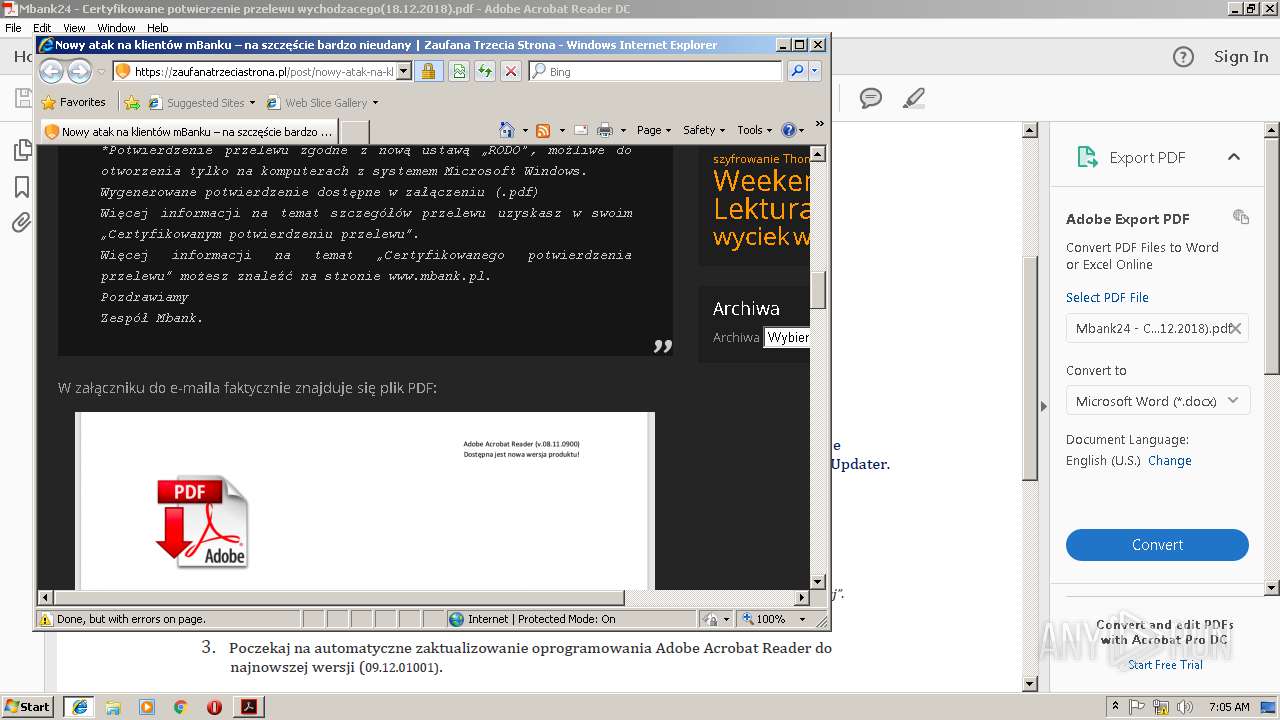
Task: Click Start Free Trial link
Action: (1165, 665)
